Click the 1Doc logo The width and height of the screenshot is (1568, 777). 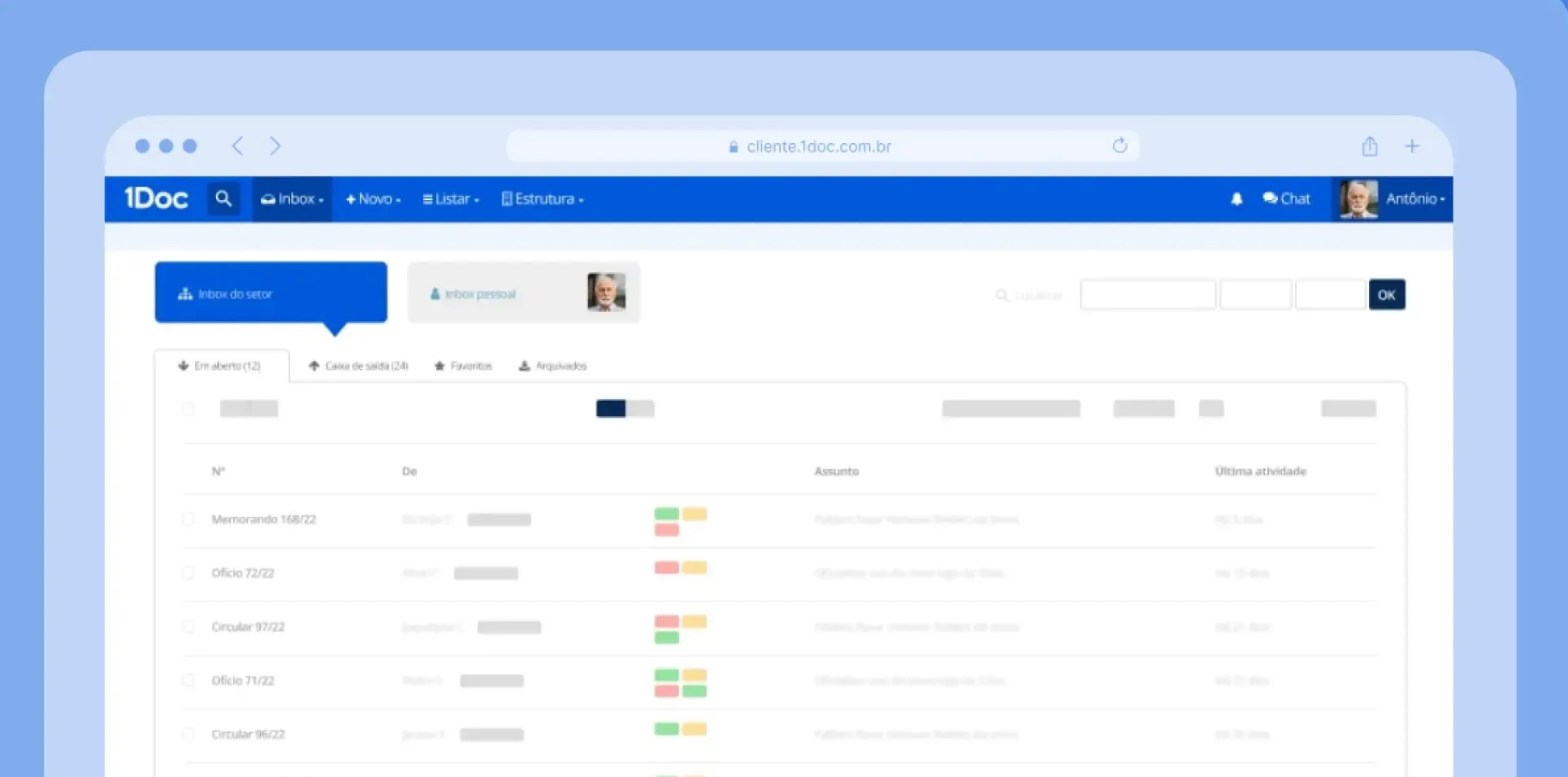point(156,199)
